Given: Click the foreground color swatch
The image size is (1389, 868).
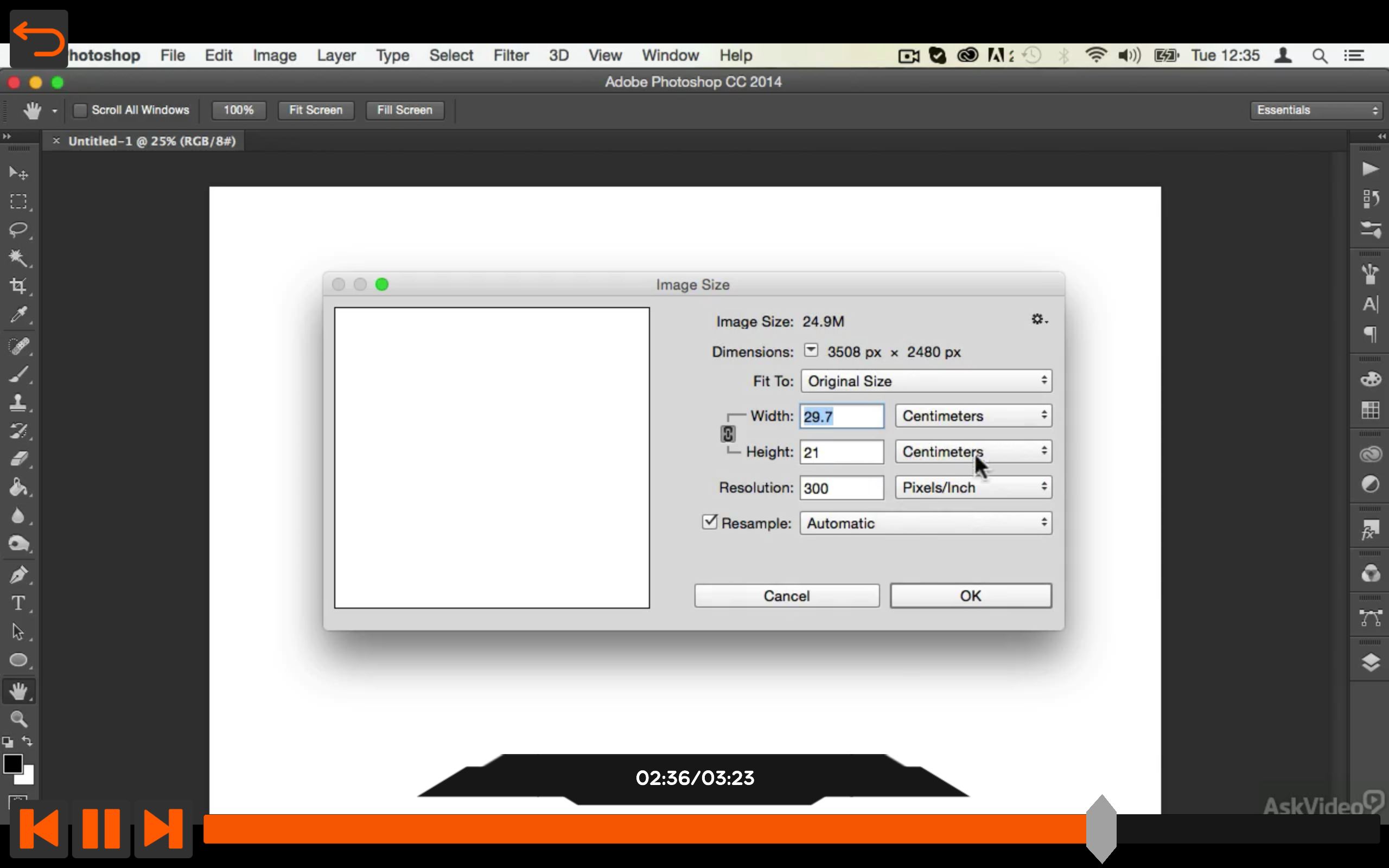Looking at the screenshot, I should [12, 763].
